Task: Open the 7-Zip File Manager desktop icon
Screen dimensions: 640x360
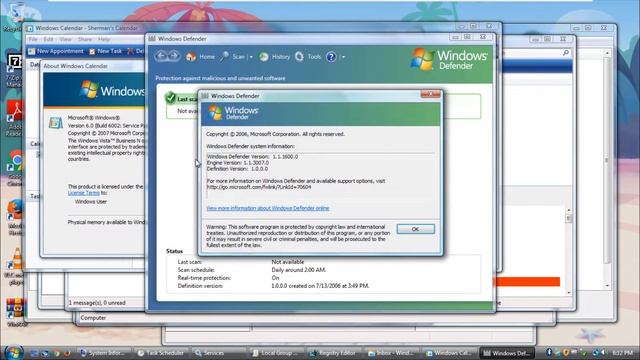Action: tap(15, 70)
